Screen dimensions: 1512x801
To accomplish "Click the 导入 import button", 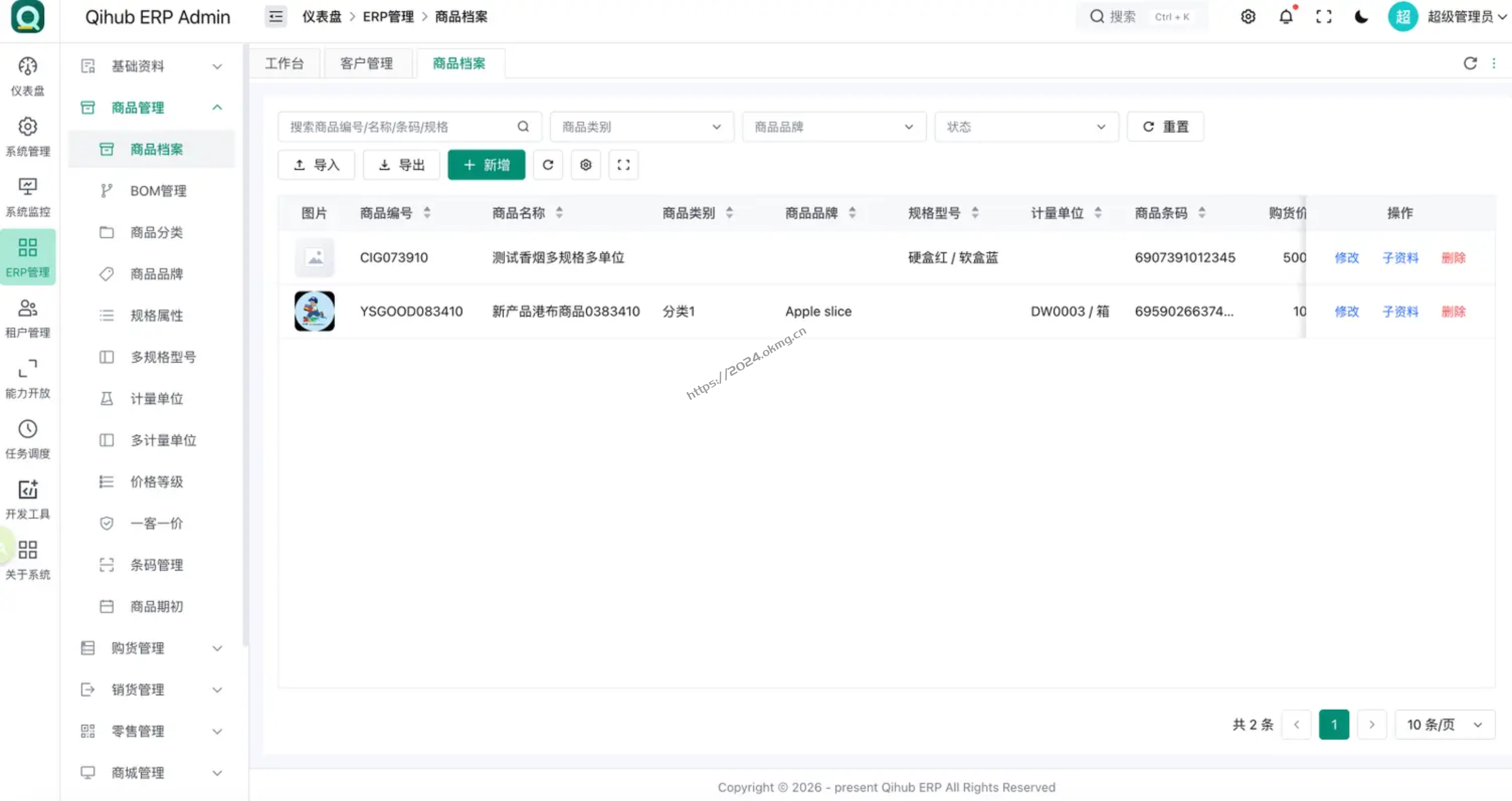I will click(x=317, y=165).
